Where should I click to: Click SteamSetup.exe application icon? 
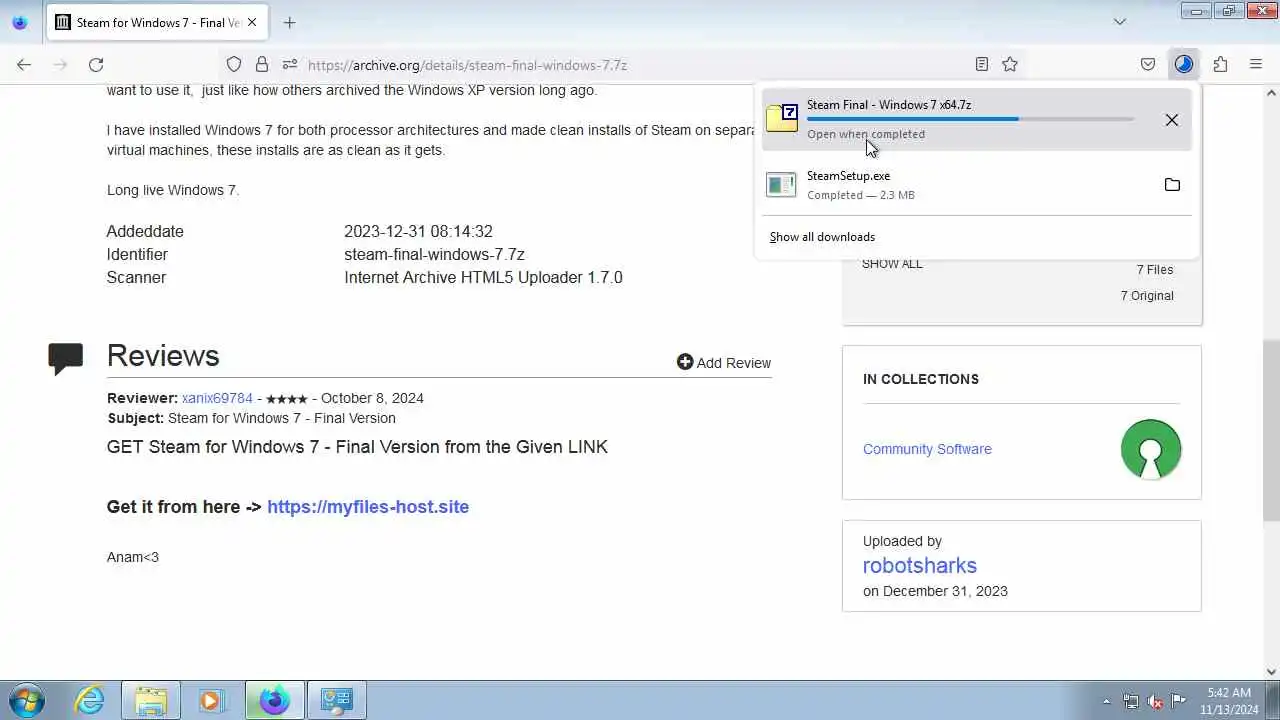point(781,185)
